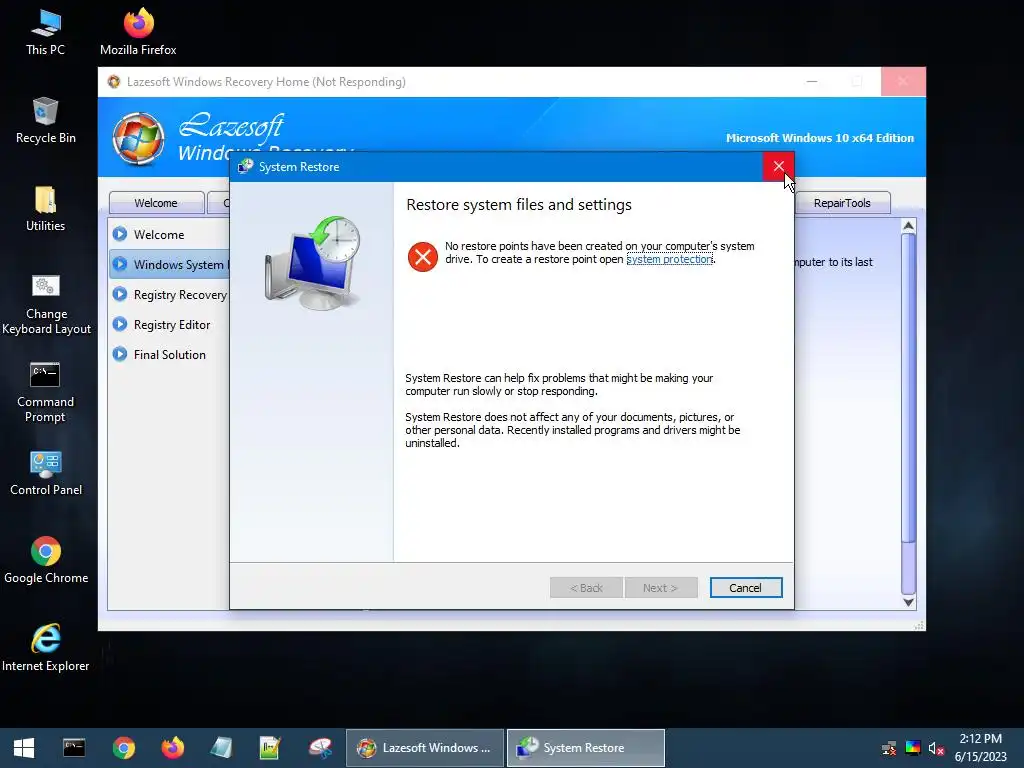Click the Lazesoft Windows logo orb
The height and width of the screenshot is (768, 1024).
(138, 138)
